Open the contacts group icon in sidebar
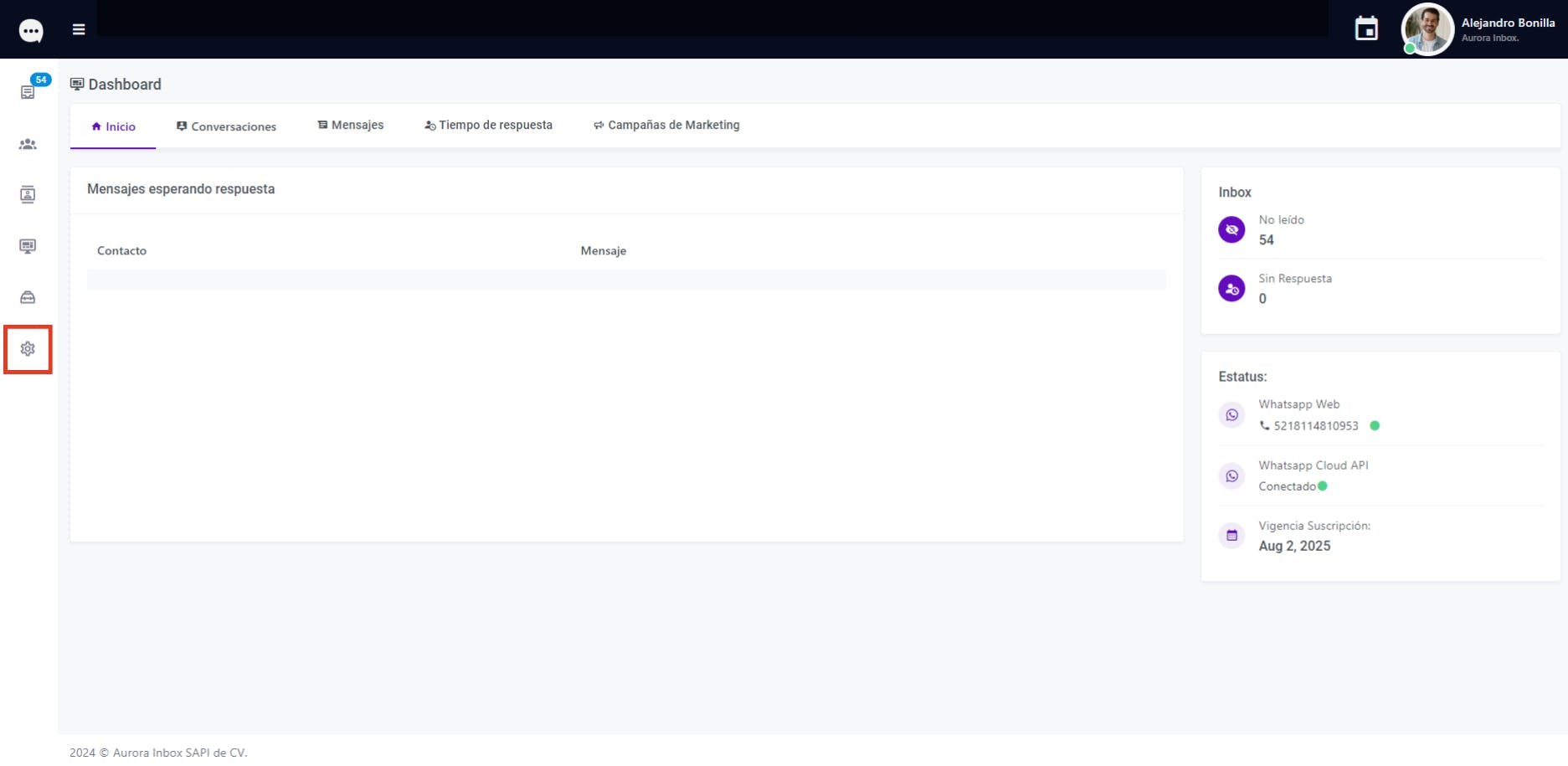1568x766 pixels. coord(28,144)
